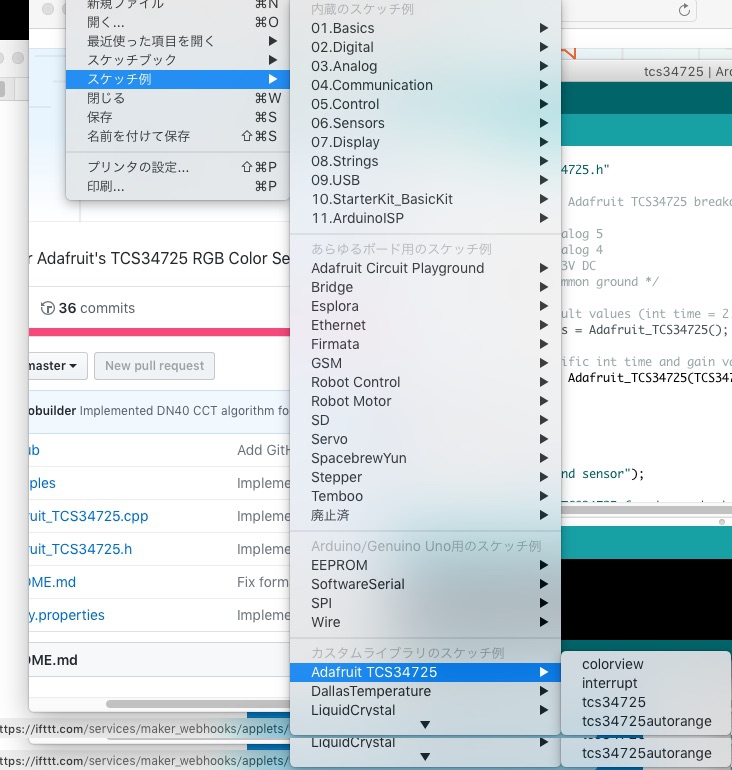
Task: Open the SpacebrewYun examples submenu
Action: click(425, 458)
